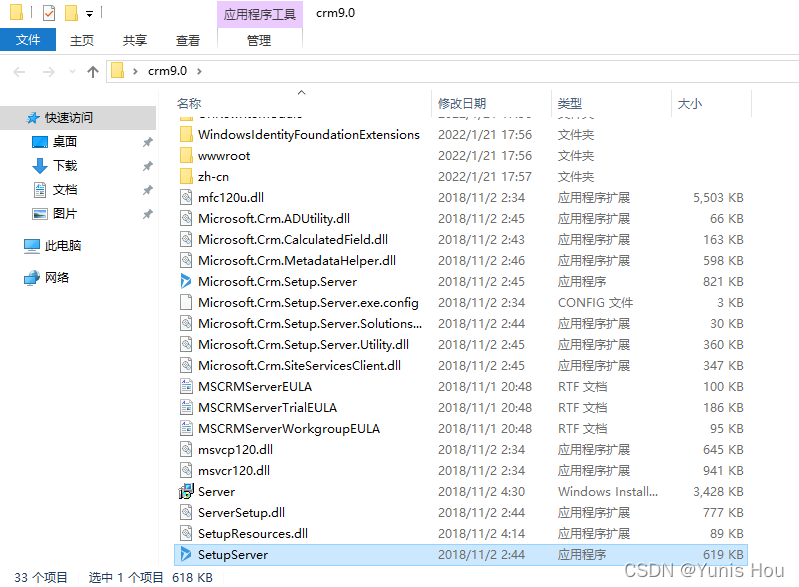Open the recent locations dropdown arrow
This screenshot has width=799, height=587.
(72, 72)
